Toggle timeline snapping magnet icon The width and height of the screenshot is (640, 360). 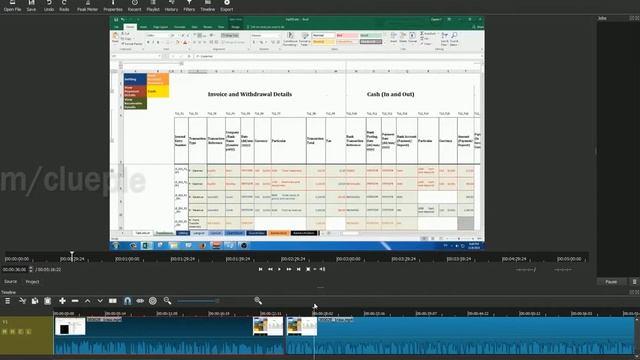pos(127,301)
